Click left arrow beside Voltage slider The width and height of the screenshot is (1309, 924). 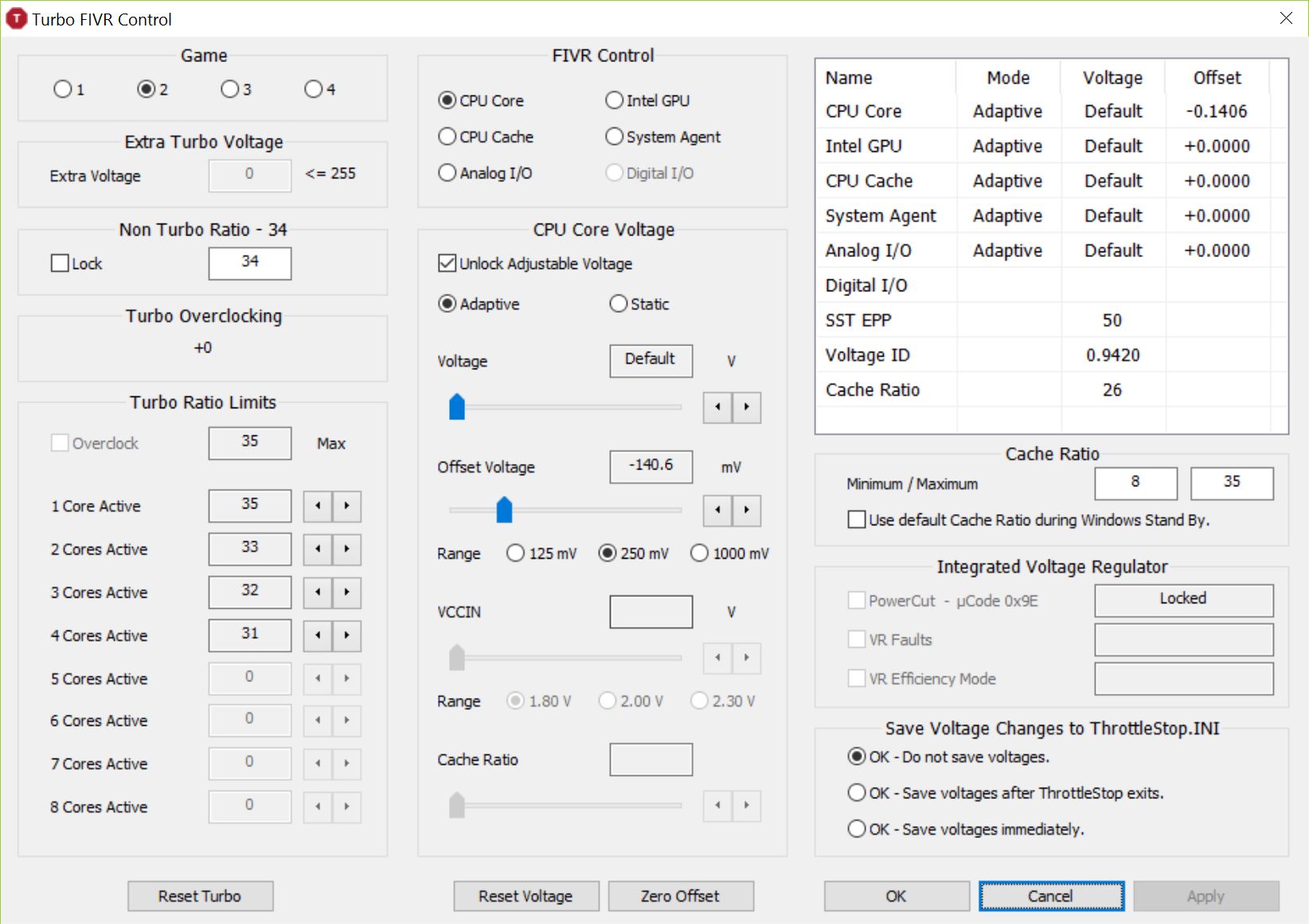click(x=717, y=407)
